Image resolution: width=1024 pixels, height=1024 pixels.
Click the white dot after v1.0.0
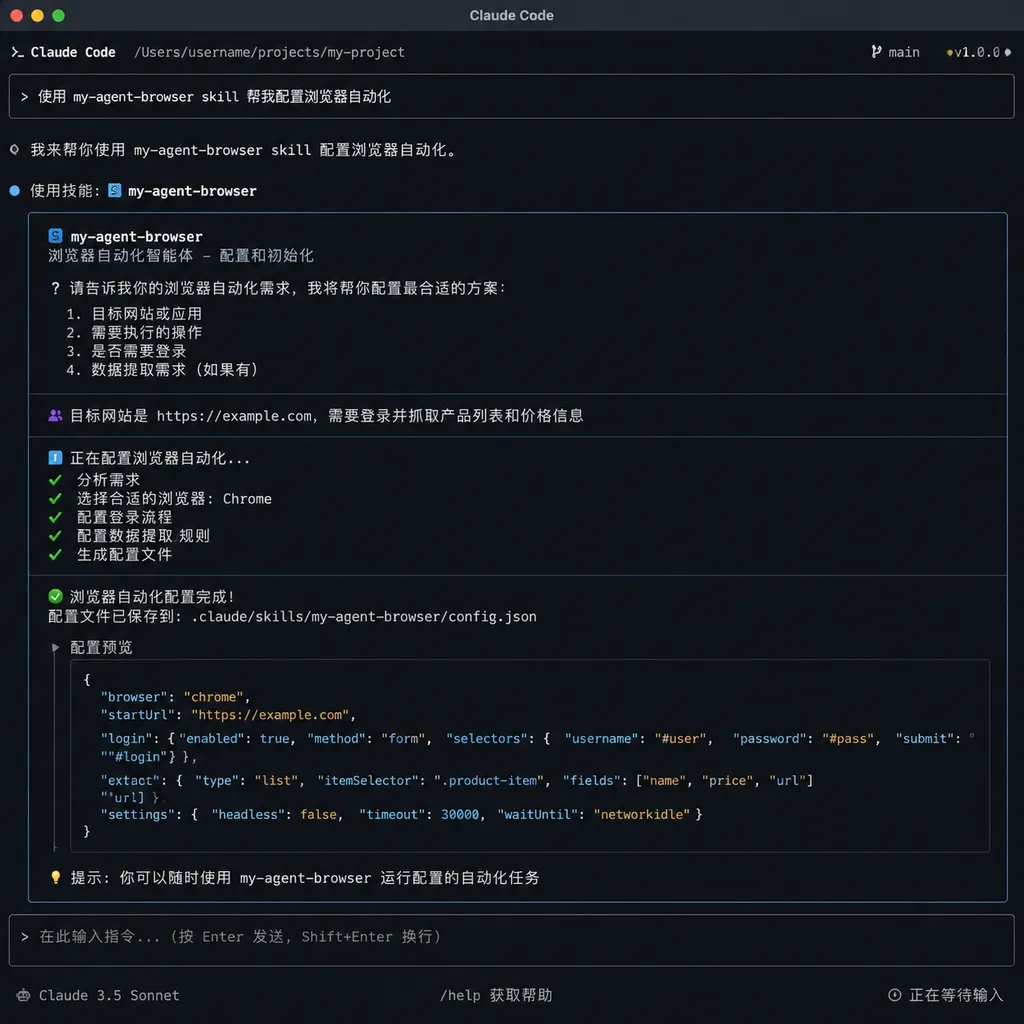(1007, 52)
